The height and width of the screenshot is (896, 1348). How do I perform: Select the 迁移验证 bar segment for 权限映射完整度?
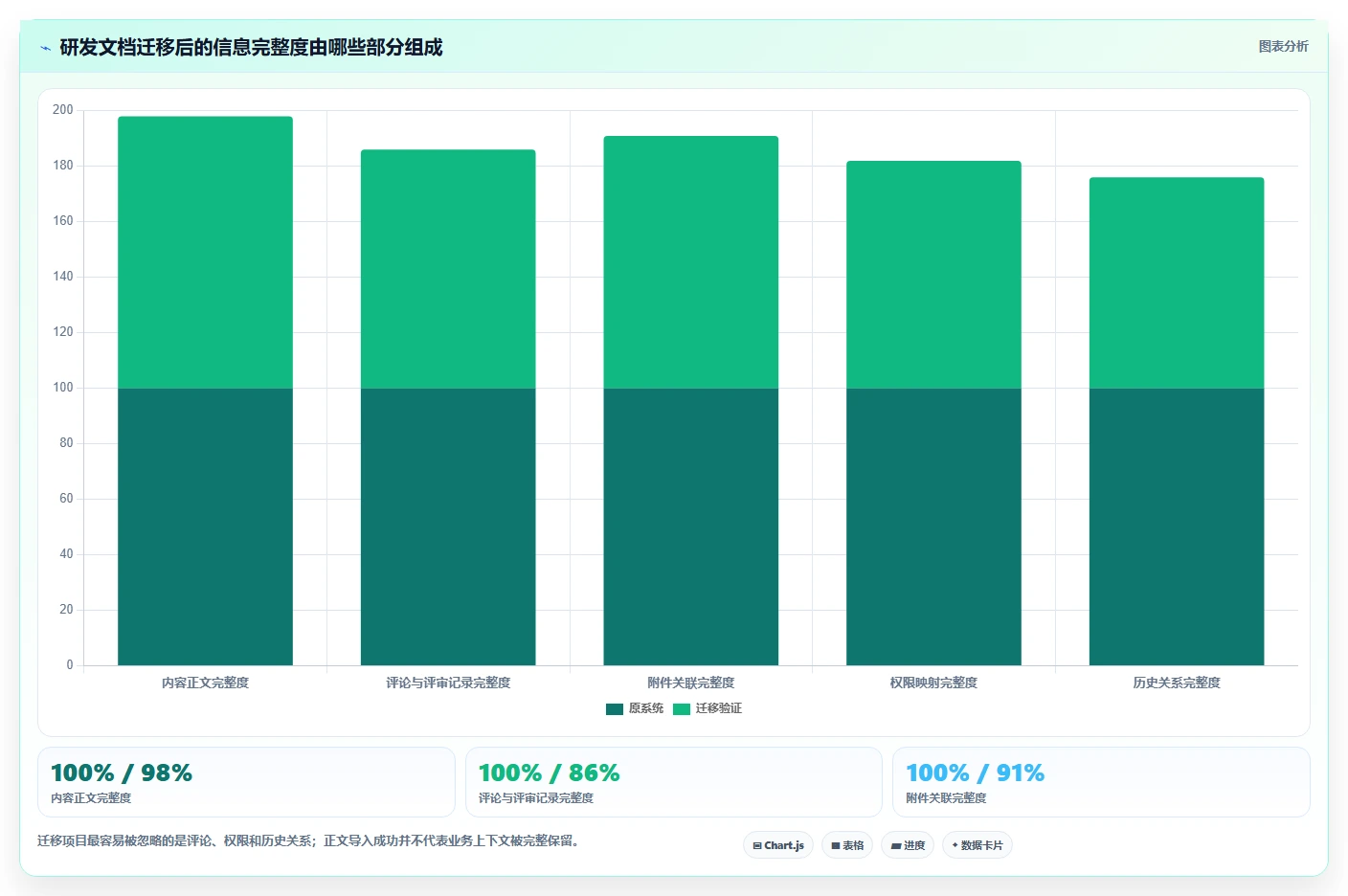(933, 274)
